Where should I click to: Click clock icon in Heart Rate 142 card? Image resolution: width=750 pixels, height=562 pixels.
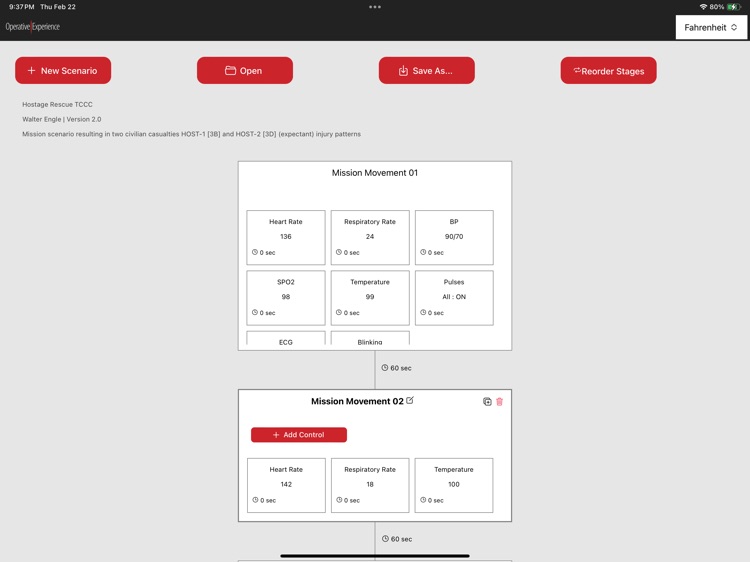click(255, 500)
